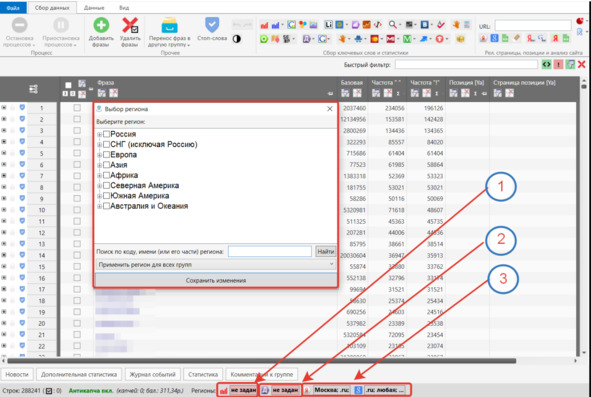591x397 pixels.
Task: Click the Найти button
Action: coord(325,251)
